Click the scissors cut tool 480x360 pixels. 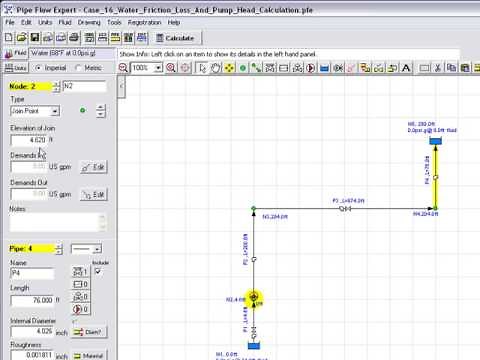pos(438,68)
